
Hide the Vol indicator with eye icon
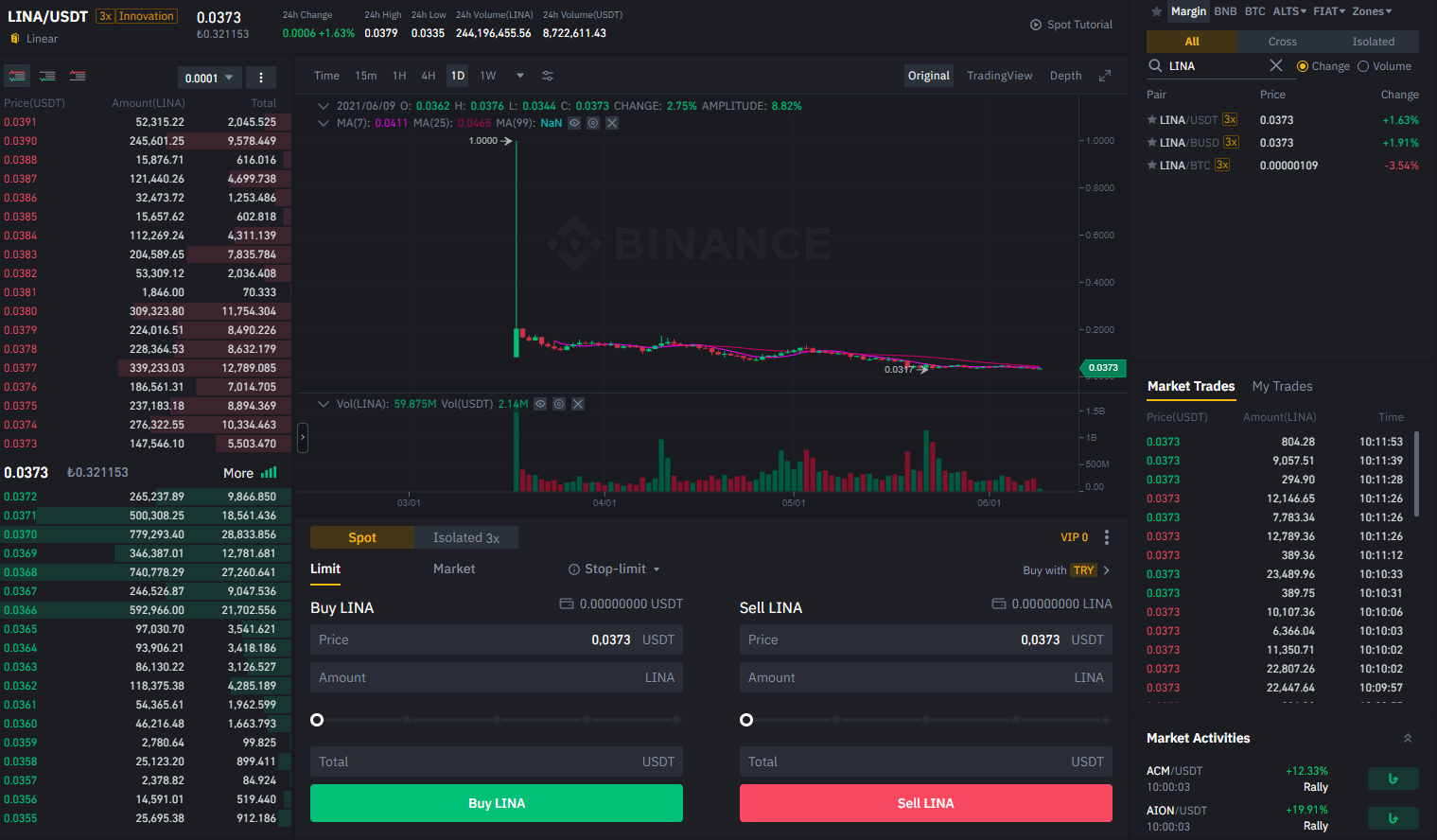pos(540,404)
